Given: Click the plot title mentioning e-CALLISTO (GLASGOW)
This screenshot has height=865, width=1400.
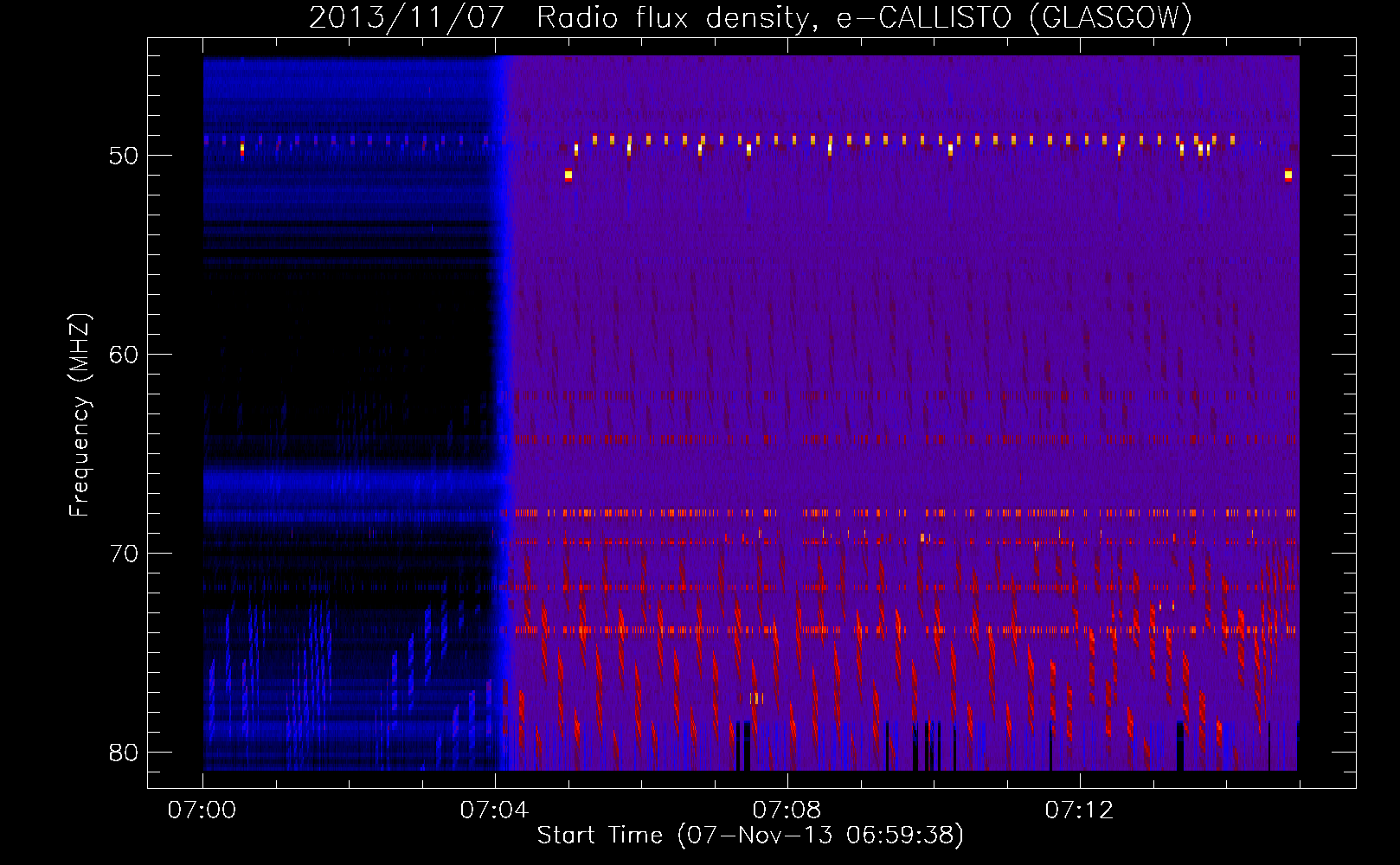Looking at the screenshot, I should [750, 17].
